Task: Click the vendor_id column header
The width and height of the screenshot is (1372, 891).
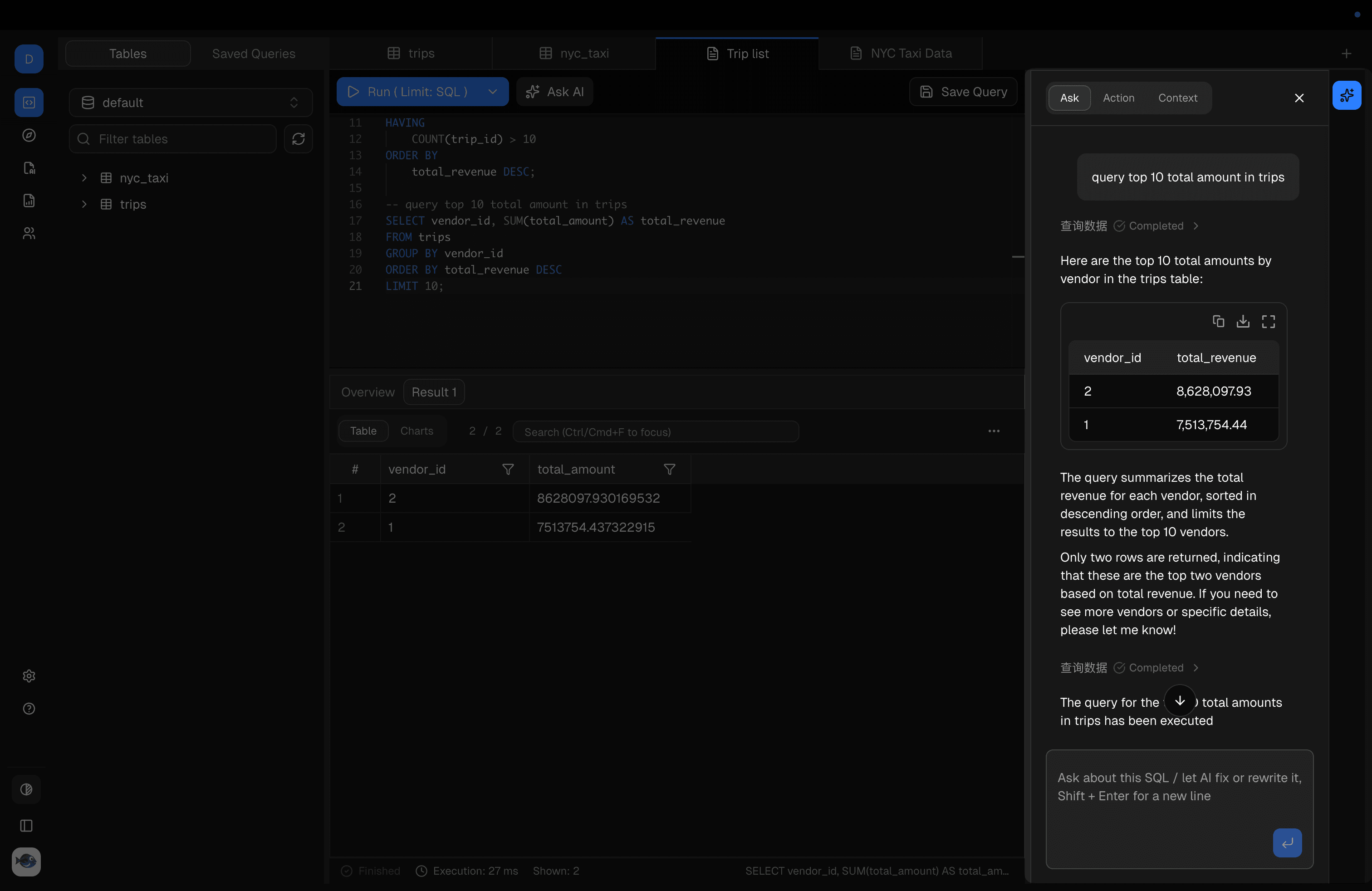Action: click(455, 470)
